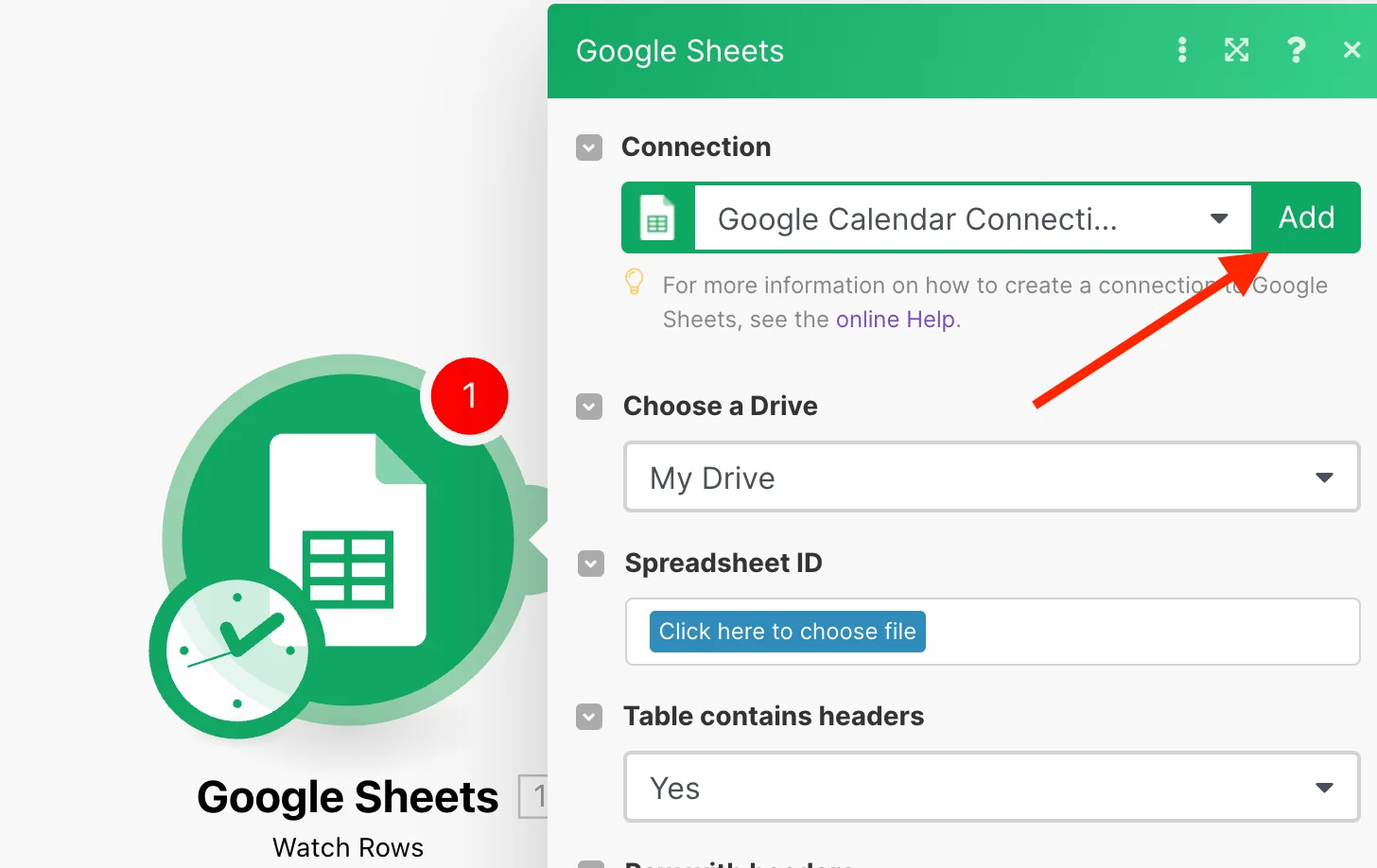Click the clock schedule icon on the module
1377x868 pixels.
click(236, 651)
